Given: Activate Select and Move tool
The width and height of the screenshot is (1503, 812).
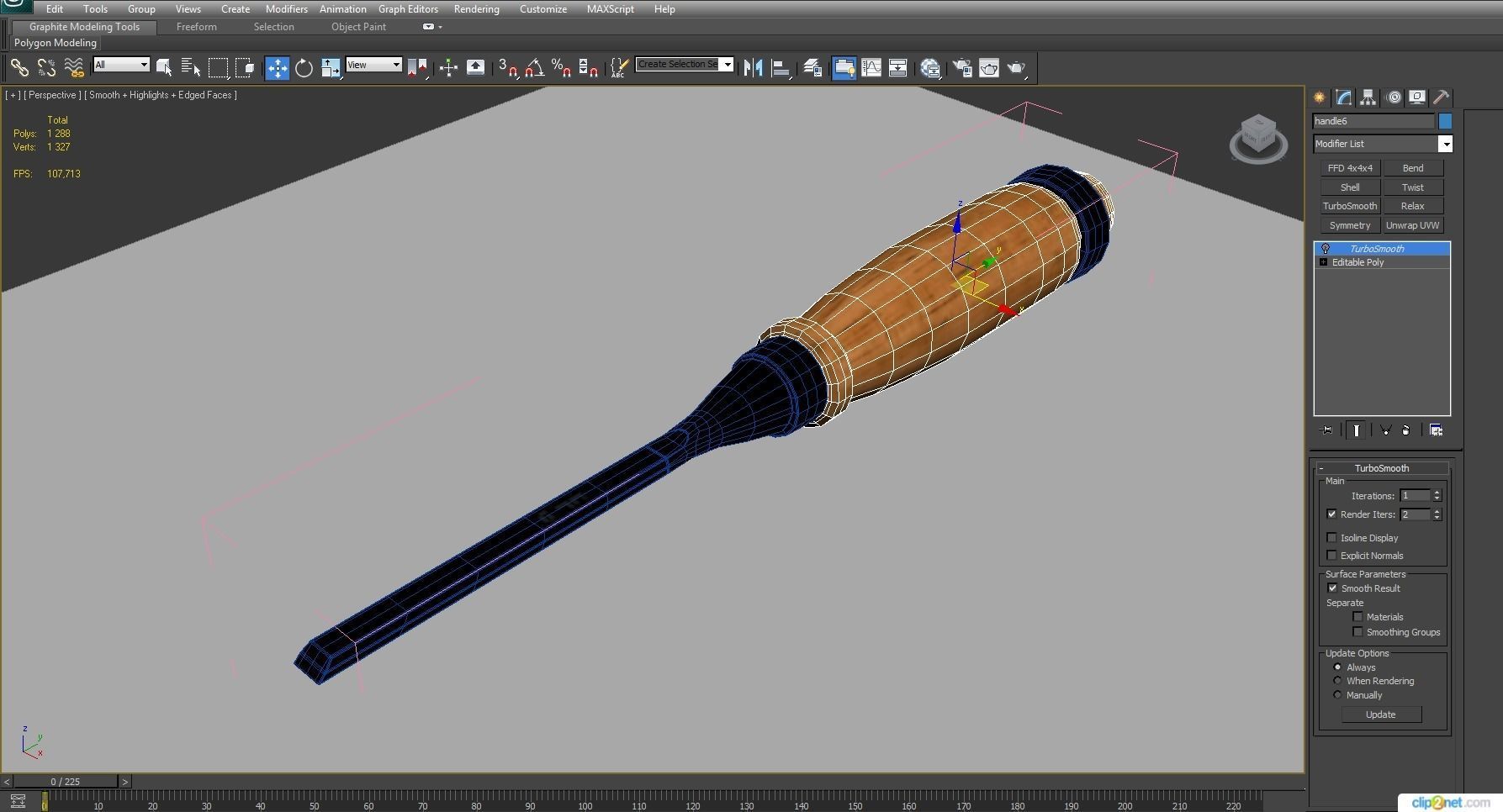Looking at the screenshot, I should tap(277, 68).
